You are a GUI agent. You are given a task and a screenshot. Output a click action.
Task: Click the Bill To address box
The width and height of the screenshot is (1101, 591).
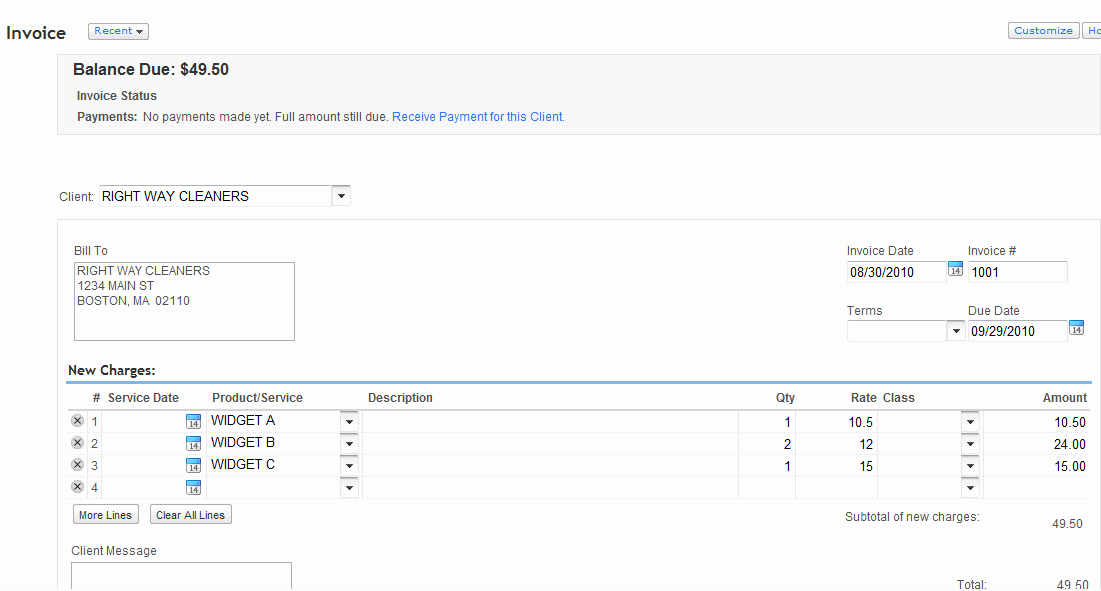(x=184, y=302)
